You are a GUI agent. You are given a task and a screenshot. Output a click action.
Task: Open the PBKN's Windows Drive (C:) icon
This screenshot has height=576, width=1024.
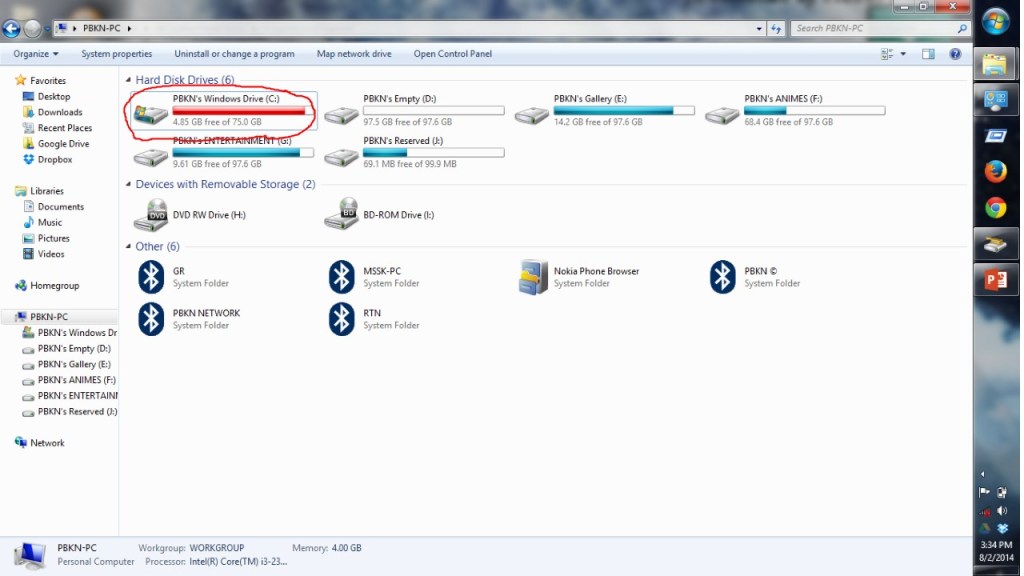tap(151, 114)
